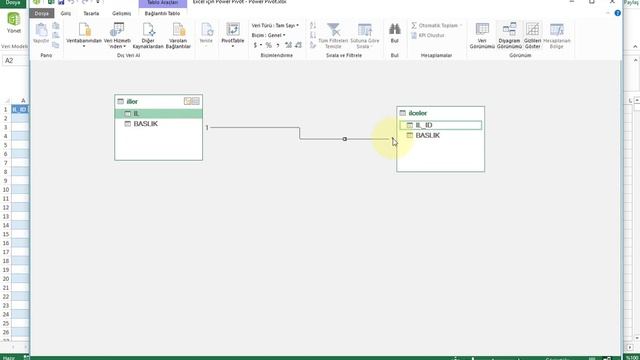This screenshot has height=360, width=640.
Task: Click the ilceler table title
Action: (x=418, y=113)
